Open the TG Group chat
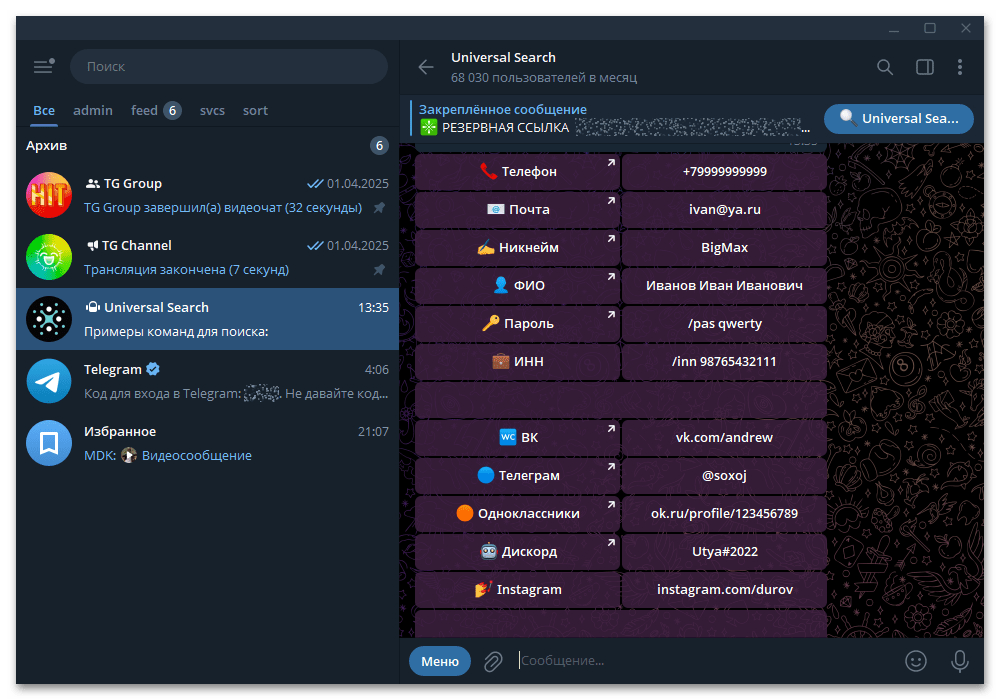The image size is (1000, 700). [x=207, y=195]
